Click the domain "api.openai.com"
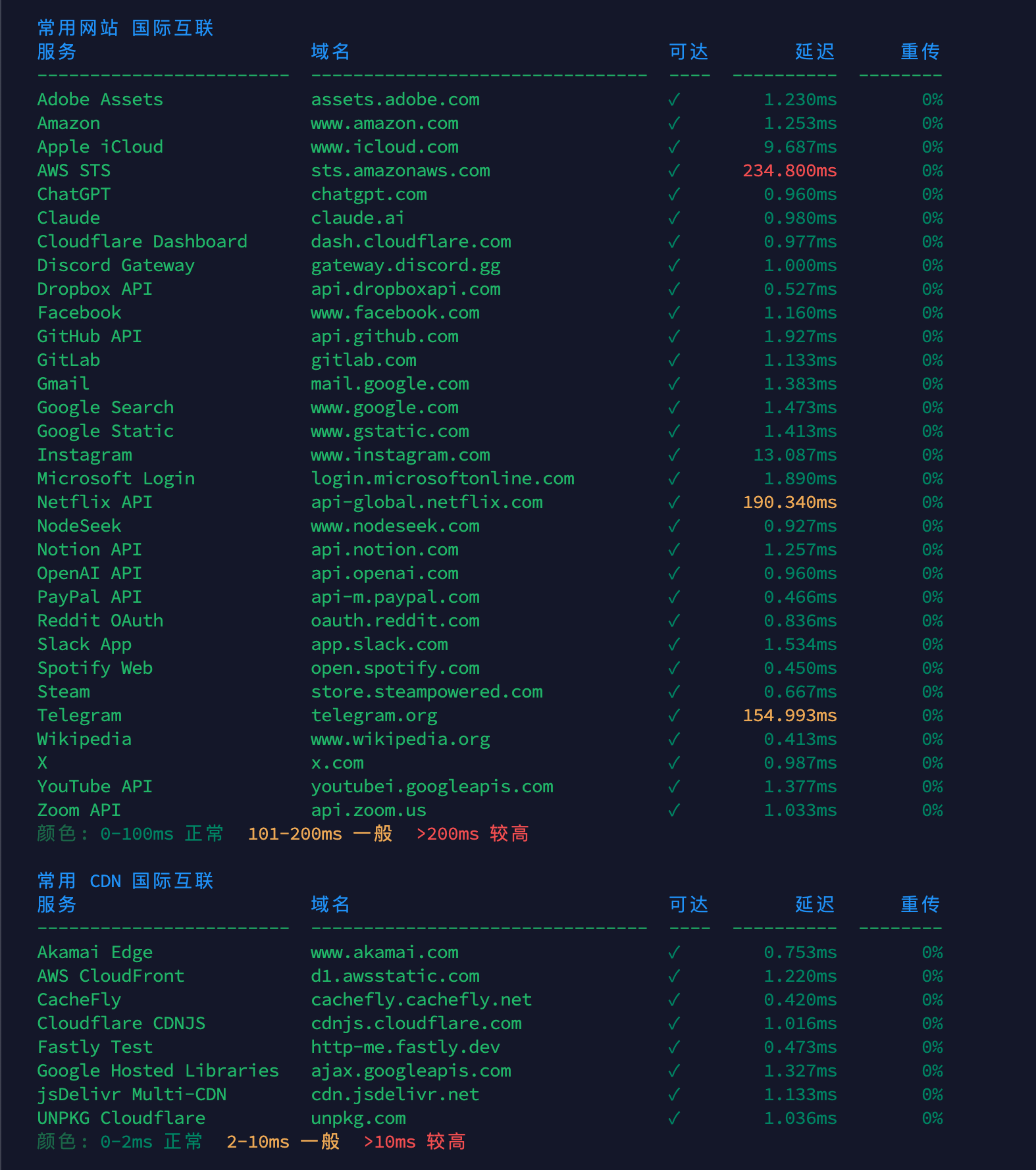The width and height of the screenshot is (1036, 1170). pyautogui.click(x=384, y=573)
